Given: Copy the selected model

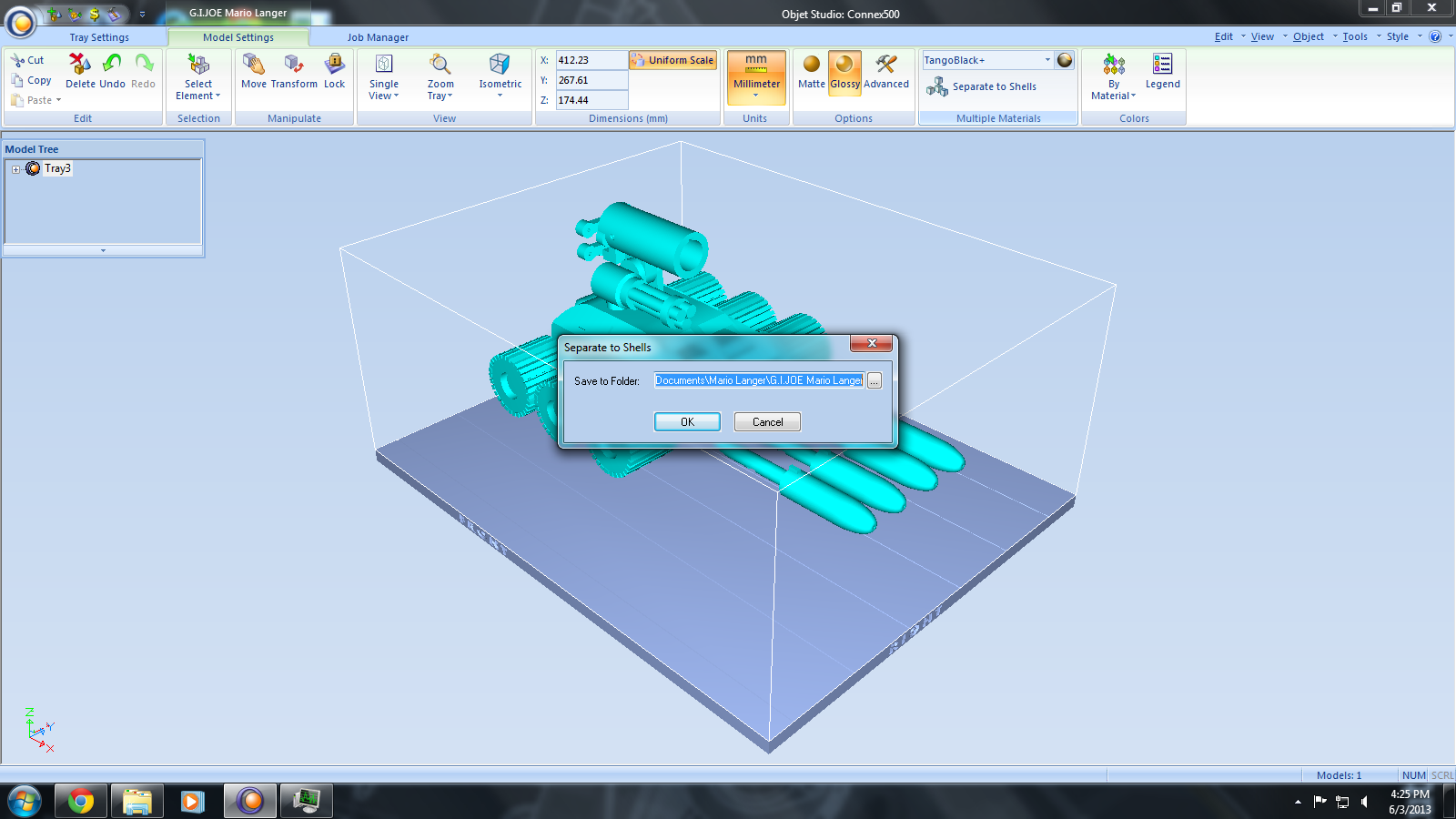Looking at the screenshot, I should (x=31, y=80).
